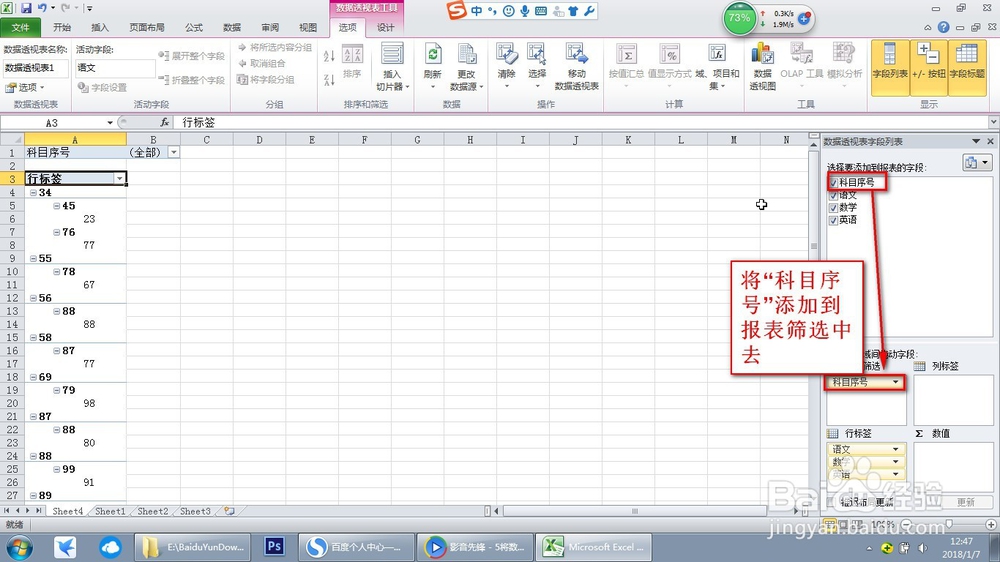Toggle the +/- Buttons (+/-按钮) display
The height and width of the screenshot is (562, 1000).
click(929, 67)
